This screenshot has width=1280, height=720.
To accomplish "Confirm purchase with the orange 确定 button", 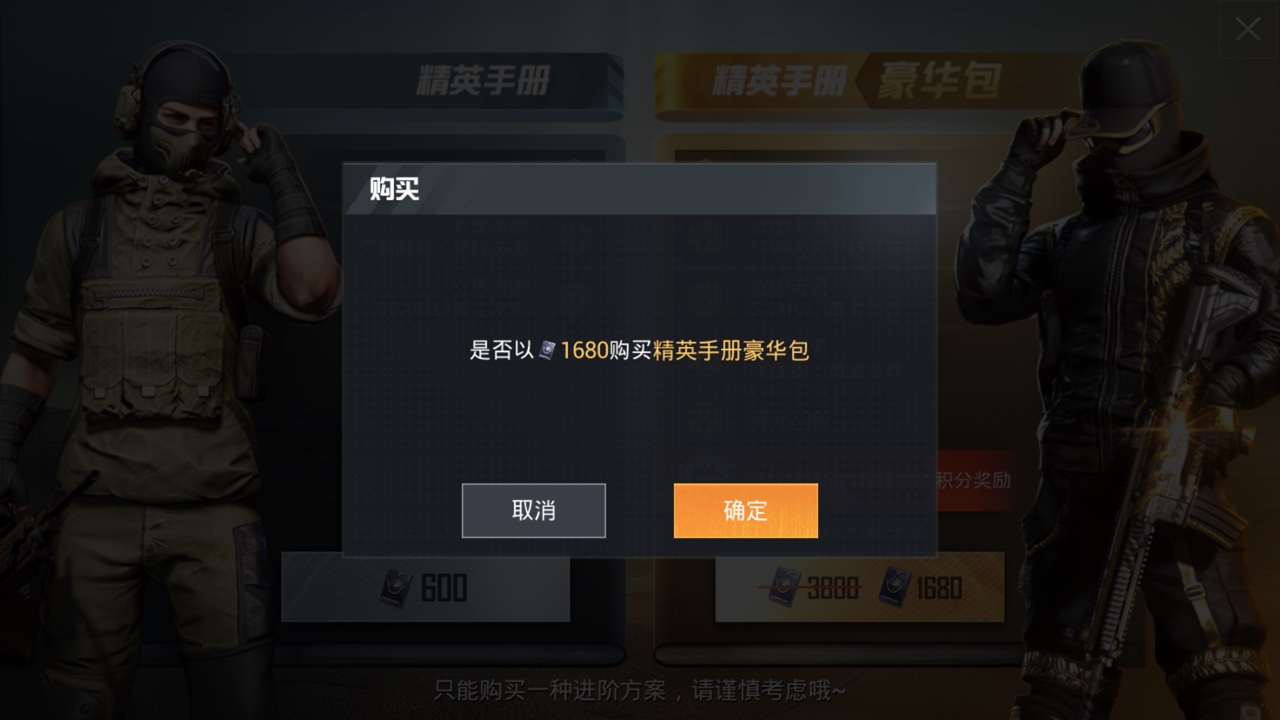I will coord(745,511).
